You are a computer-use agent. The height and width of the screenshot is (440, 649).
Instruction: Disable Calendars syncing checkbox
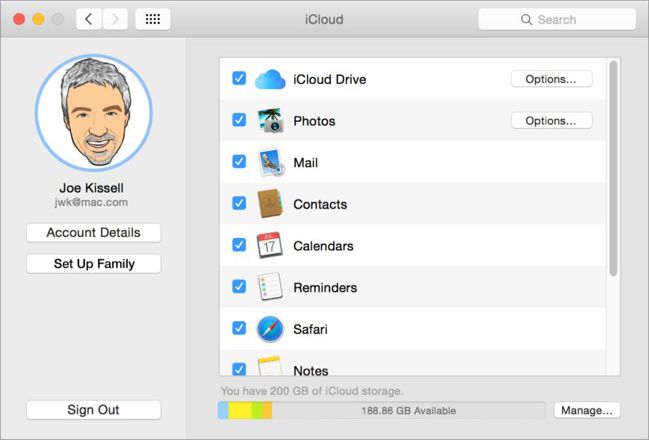(239, 245)
